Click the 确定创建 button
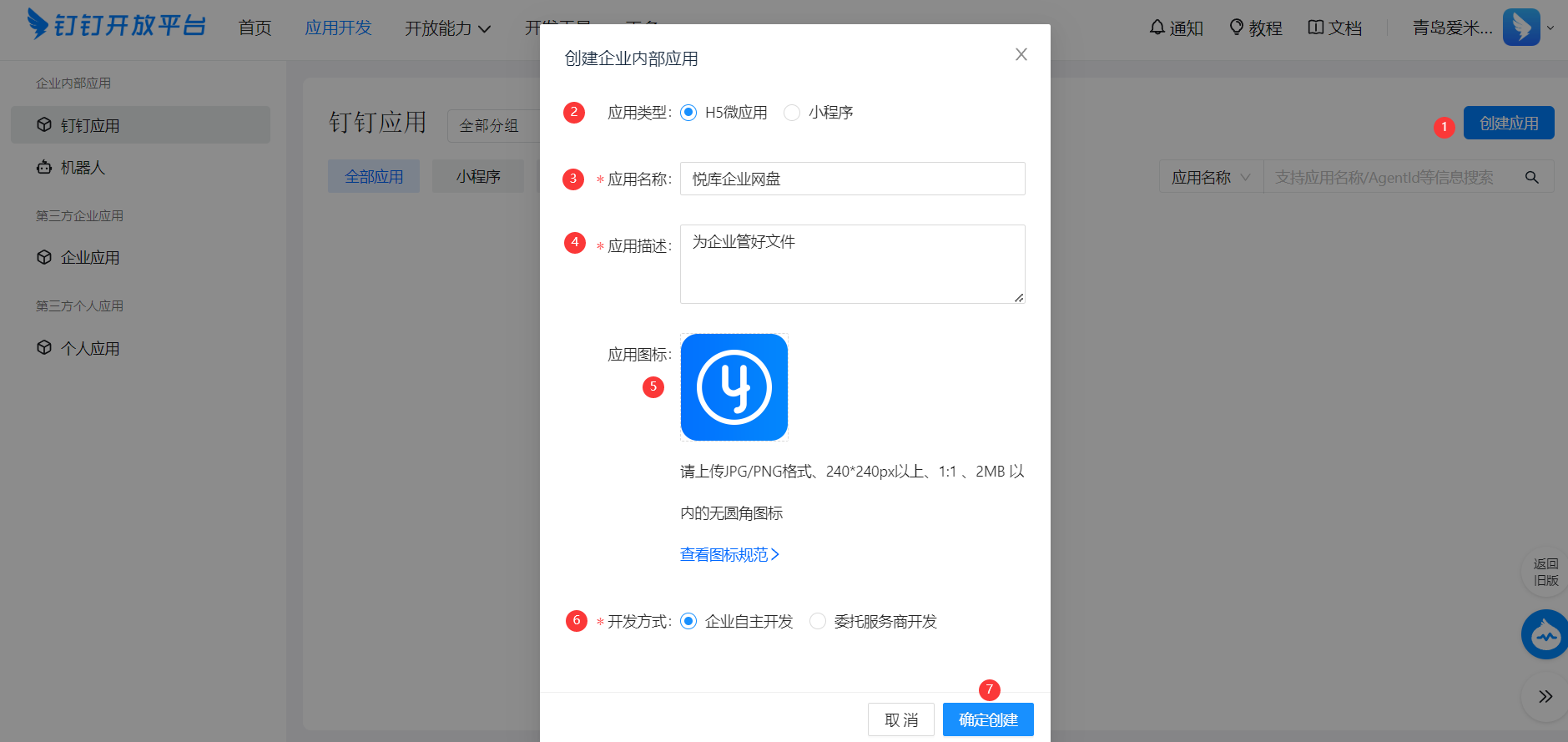The width and height of the screenshot is (1568, 742). (988, 719)
